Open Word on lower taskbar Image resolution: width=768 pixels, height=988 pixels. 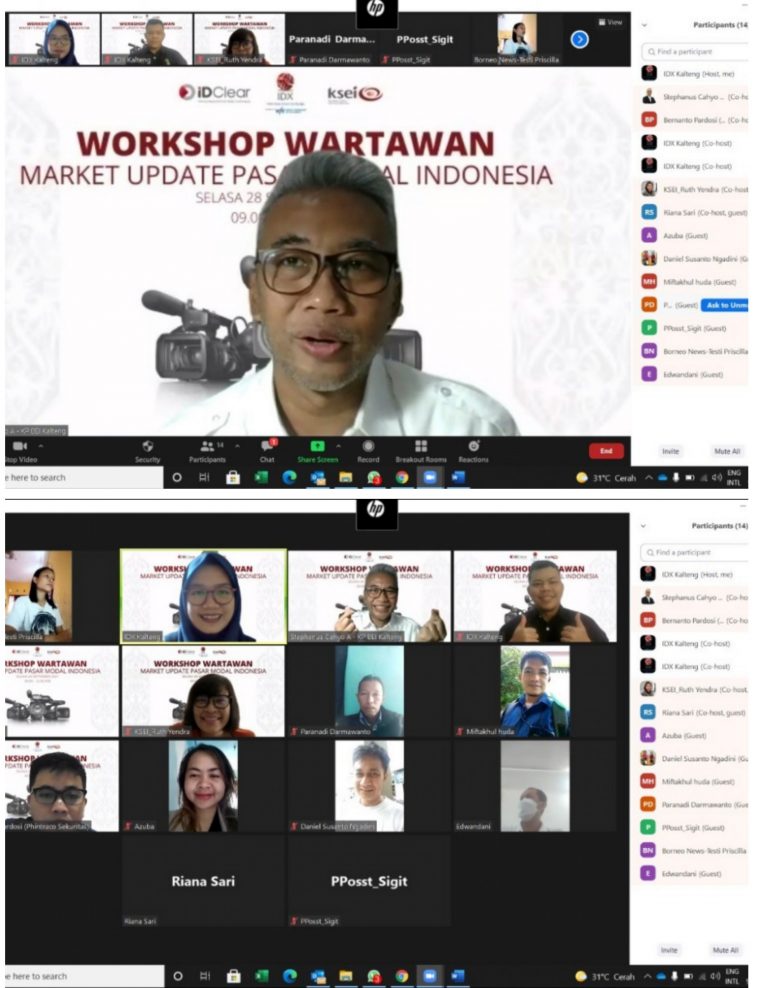click(x=458, y=976)
